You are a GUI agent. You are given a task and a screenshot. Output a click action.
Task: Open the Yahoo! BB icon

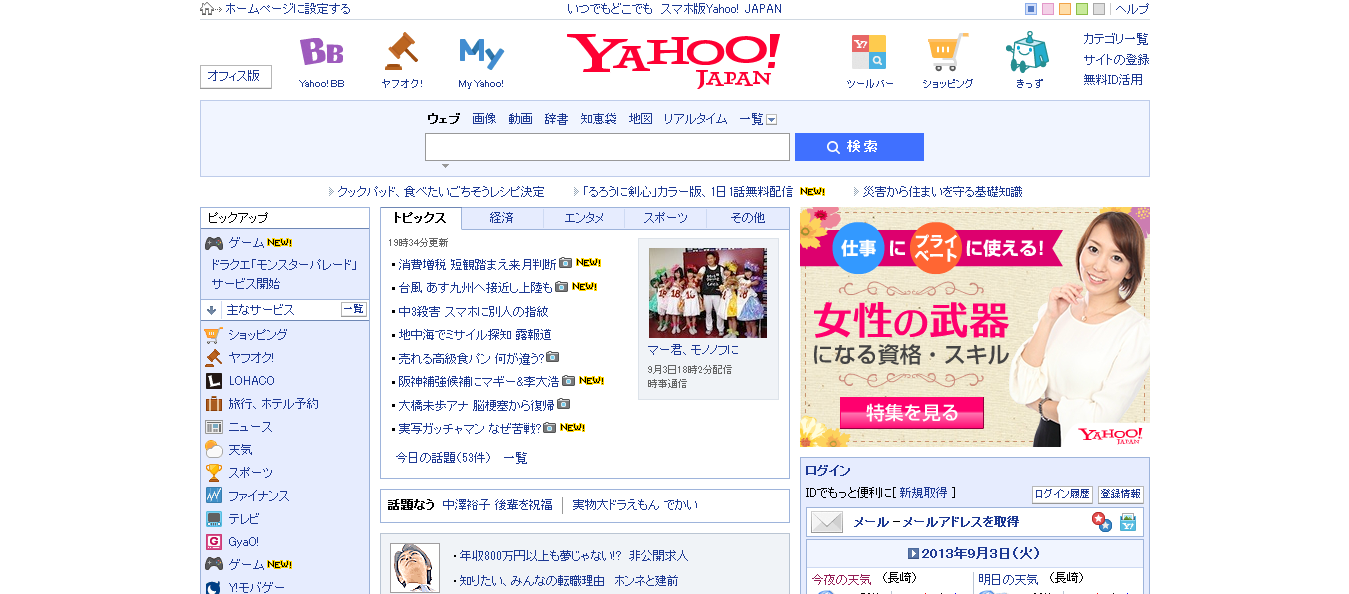point(321,52)
